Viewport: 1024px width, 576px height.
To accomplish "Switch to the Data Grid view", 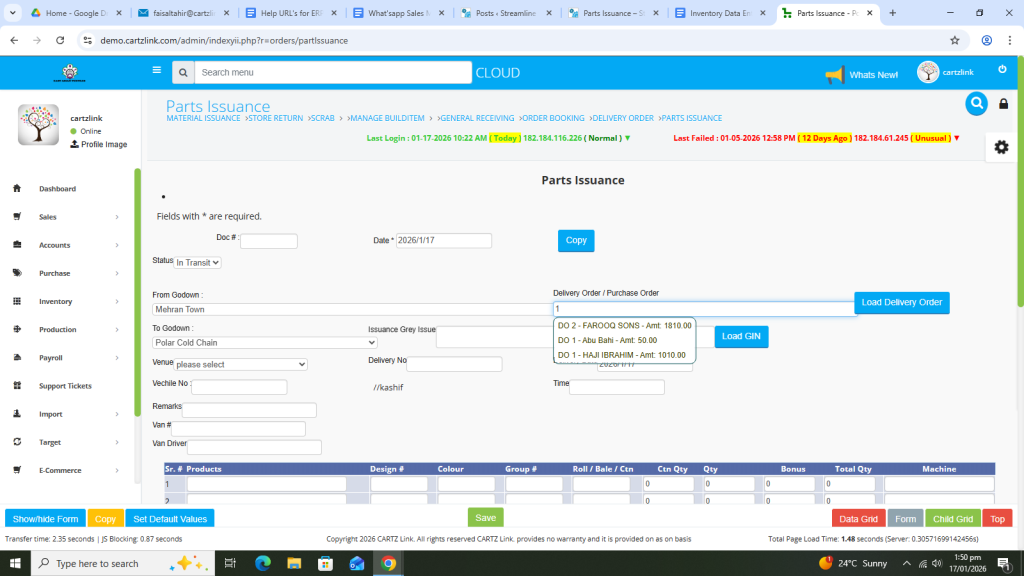I will point(858,519).
